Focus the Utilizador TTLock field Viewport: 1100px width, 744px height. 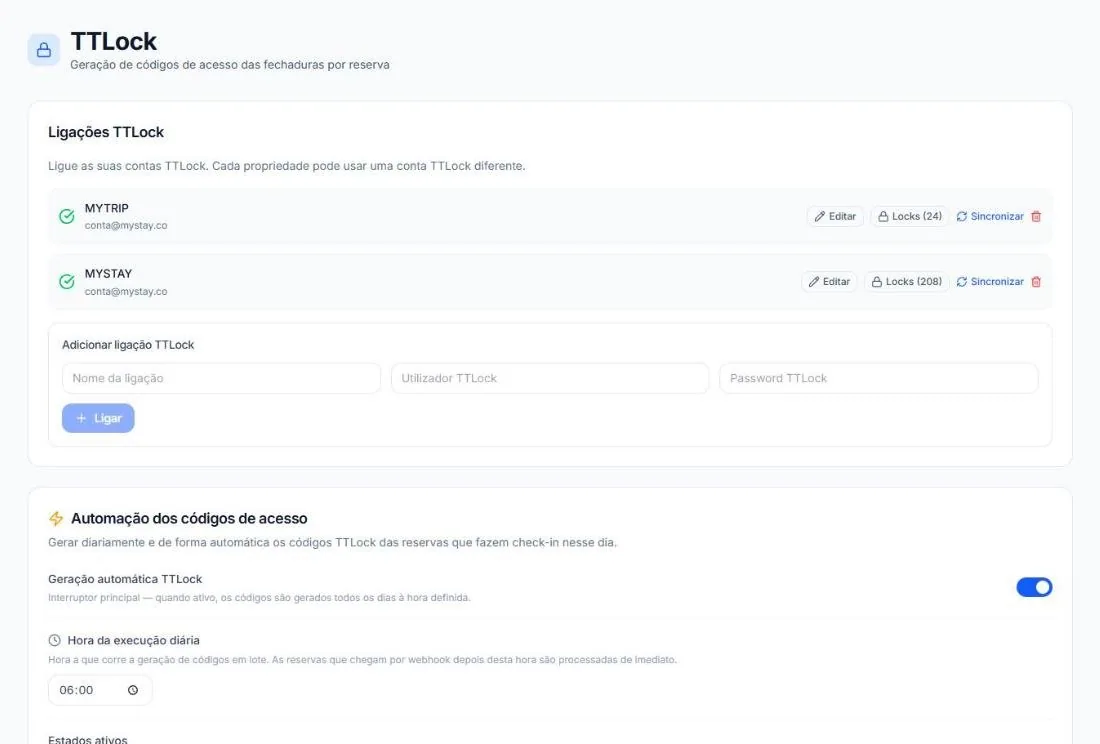pos(550,379)
